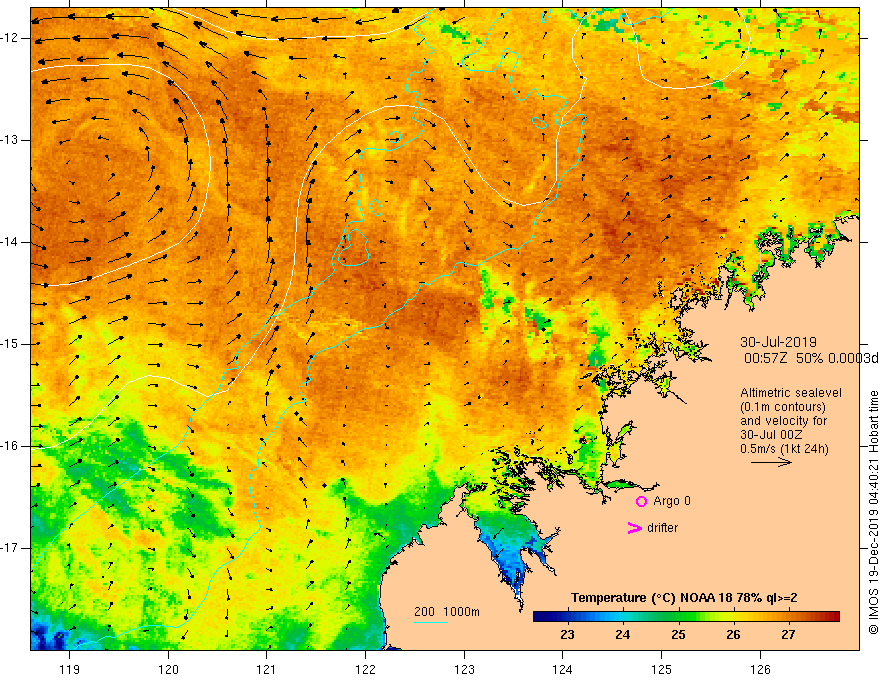Click the magenta drifter arrow symbol

(634, 528)
